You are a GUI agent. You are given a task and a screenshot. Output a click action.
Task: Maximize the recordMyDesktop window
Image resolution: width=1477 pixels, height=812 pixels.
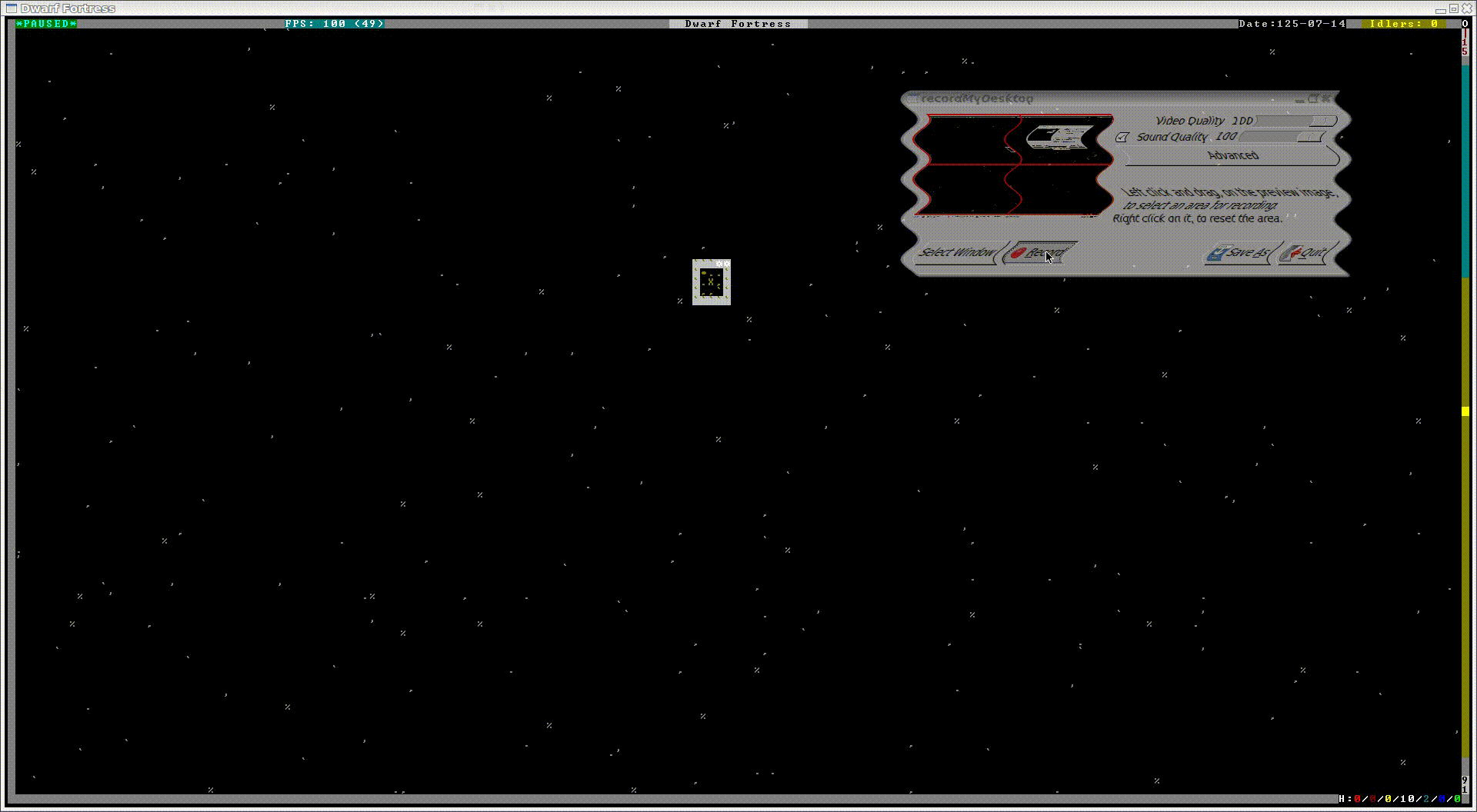click(1313, 98)
